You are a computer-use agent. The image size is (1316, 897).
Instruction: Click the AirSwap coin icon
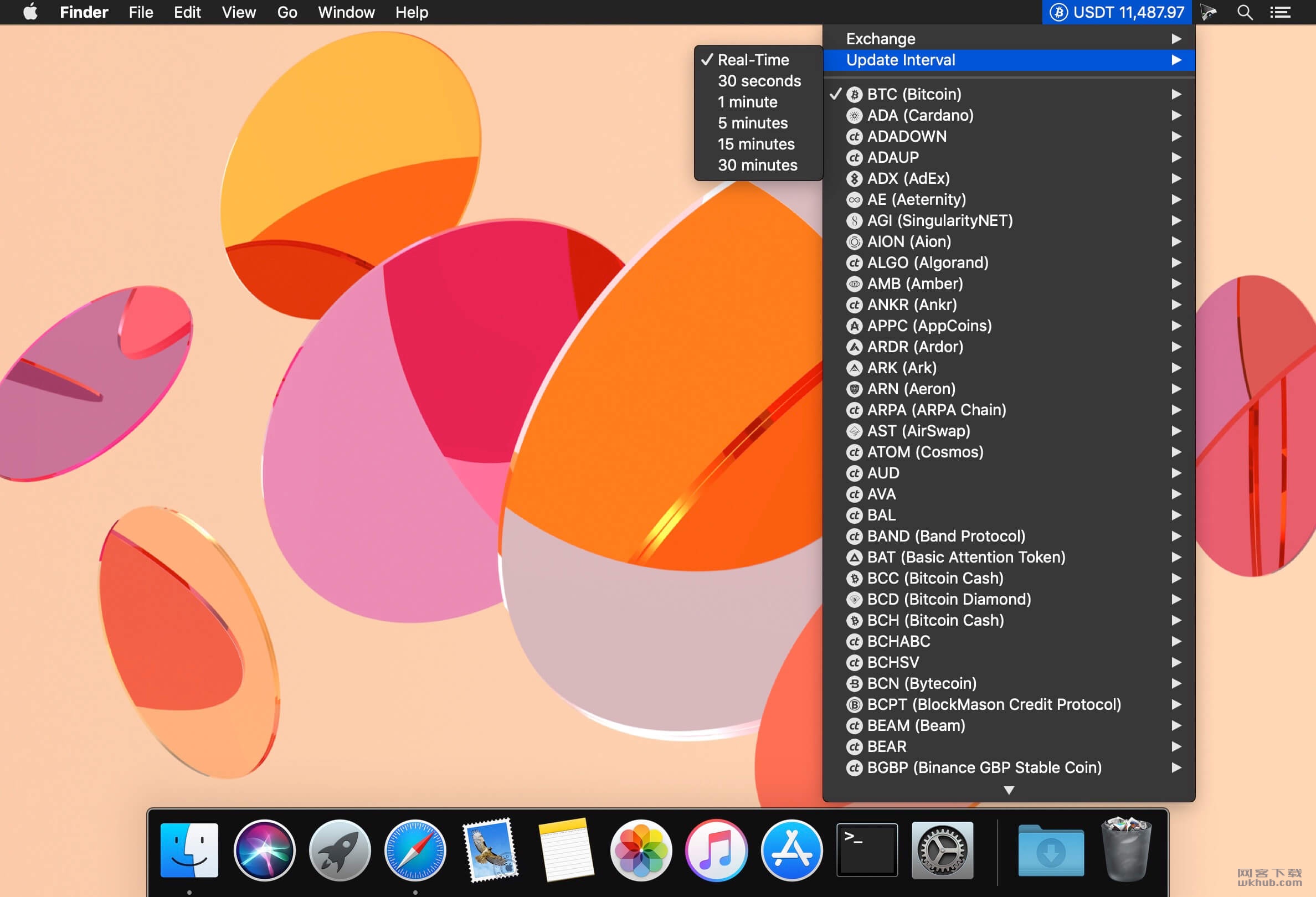click(854, 431)
